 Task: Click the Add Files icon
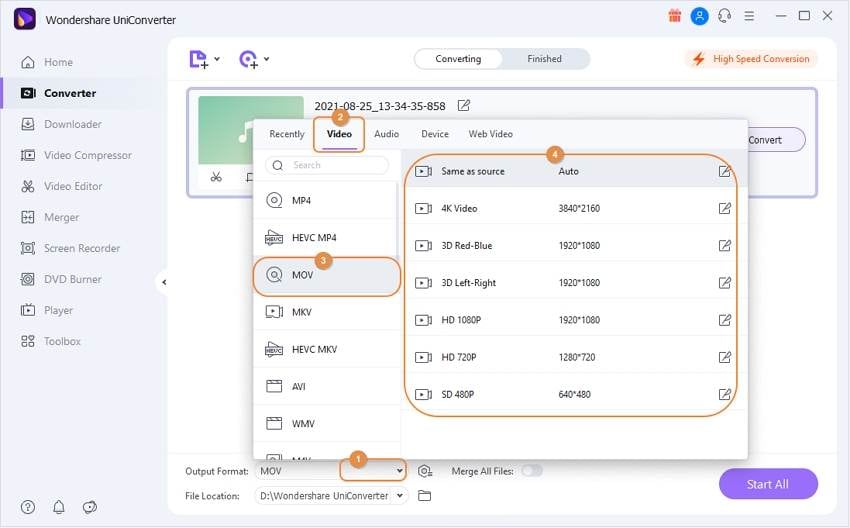pos(198,59)
